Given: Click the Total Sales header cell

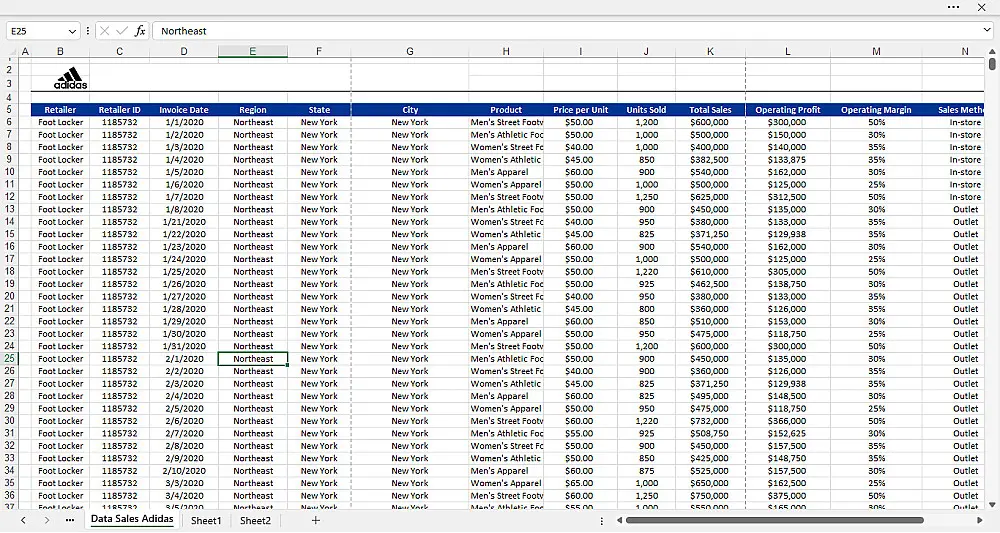Looking at the screenshot, I should (x=710, y=110).
